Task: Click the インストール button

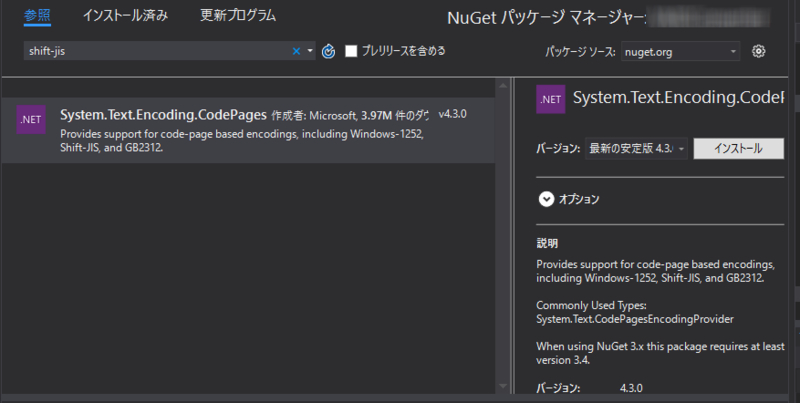Action: point(738,148)
